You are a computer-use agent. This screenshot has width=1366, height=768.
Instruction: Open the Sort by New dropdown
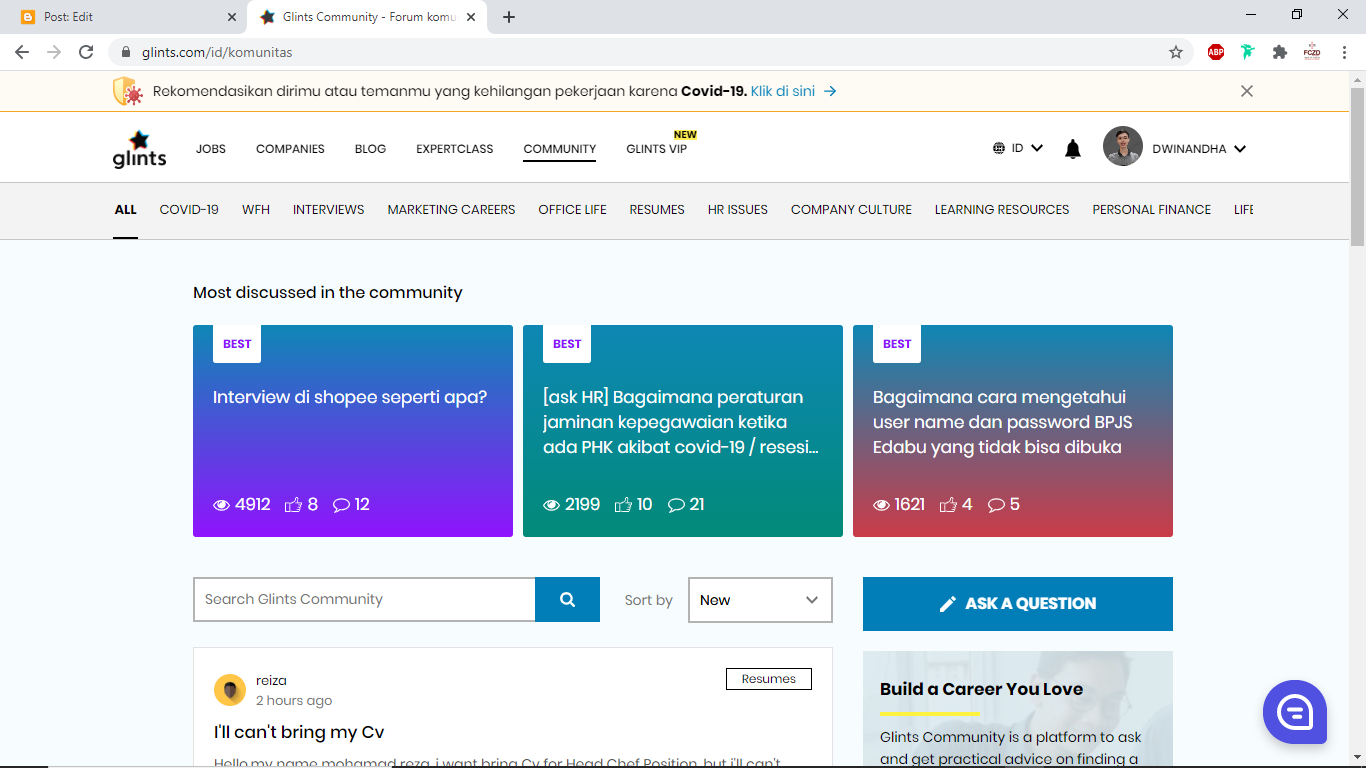click(760, 600)
